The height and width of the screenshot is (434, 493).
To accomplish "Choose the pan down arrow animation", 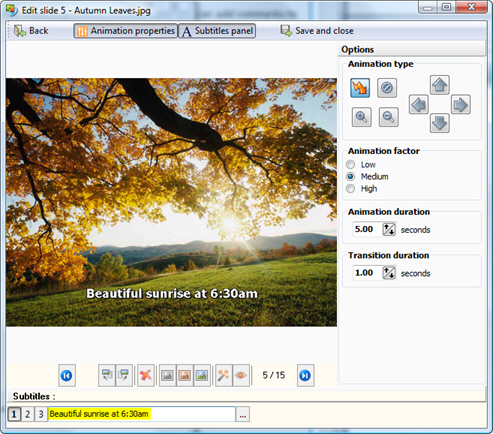I will [439, 123].
